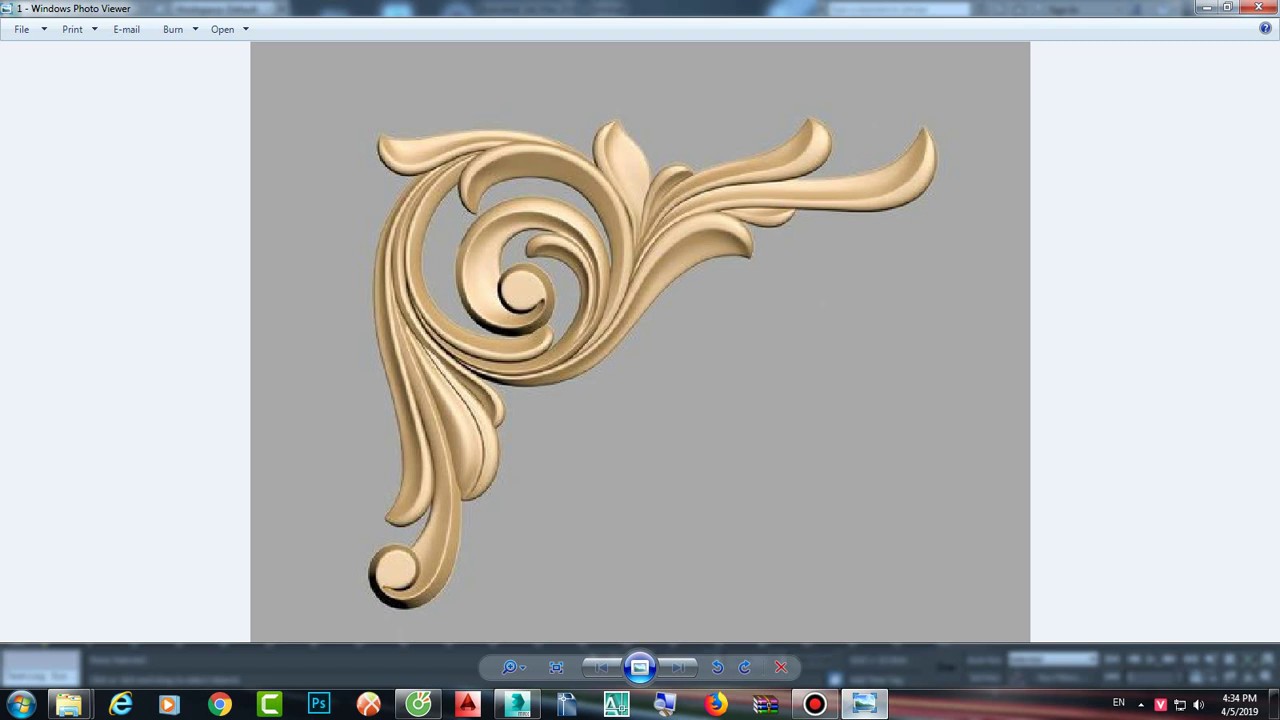The height and width of the screenshot is (720, 1280).
Task: Open Camtasia from taskbar
Action: 270,704
